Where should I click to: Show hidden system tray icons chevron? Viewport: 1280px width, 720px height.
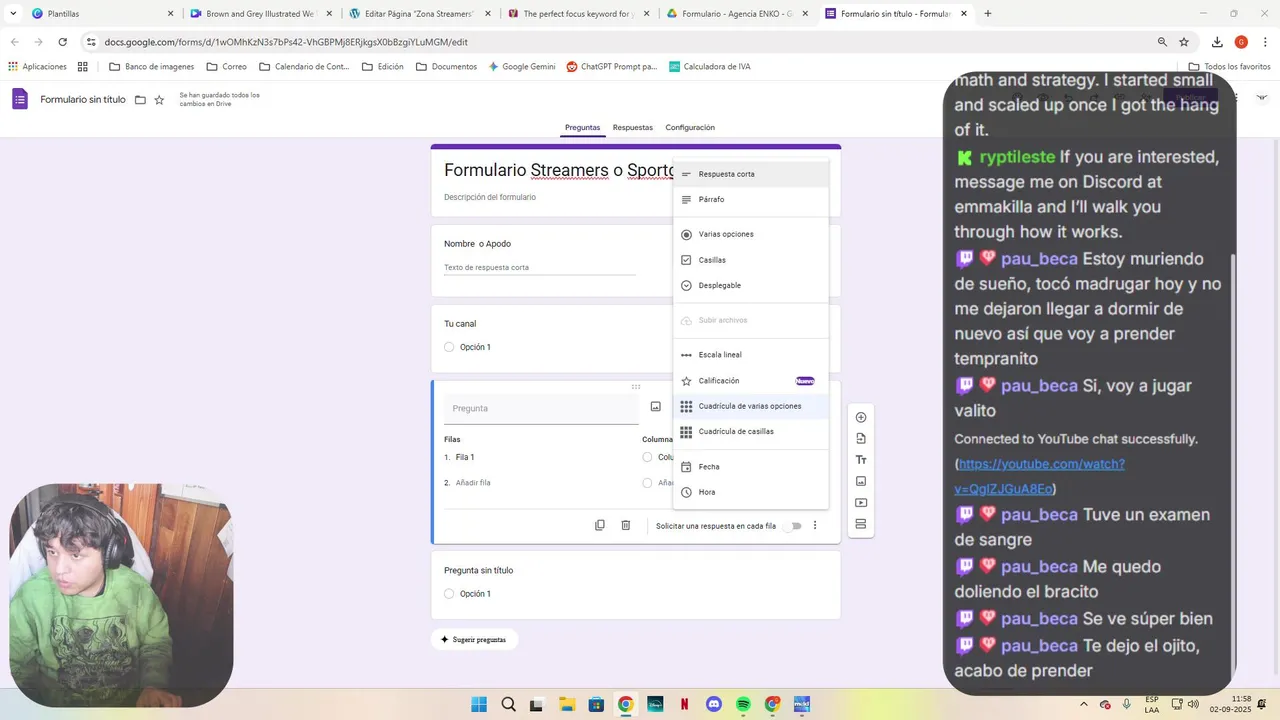tap(1083, 704)
